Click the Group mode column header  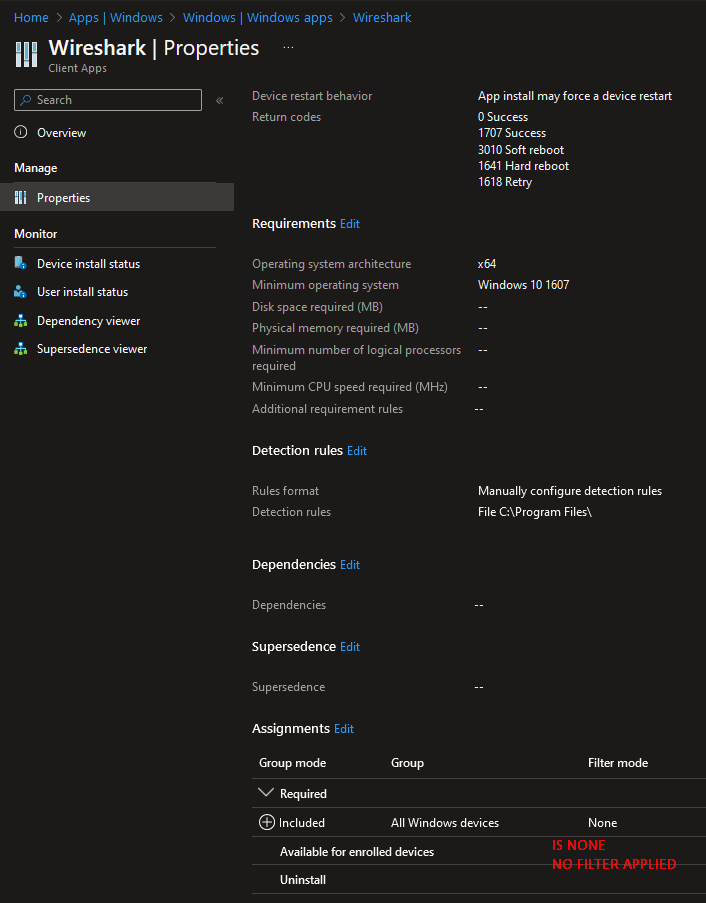[293, 762]
